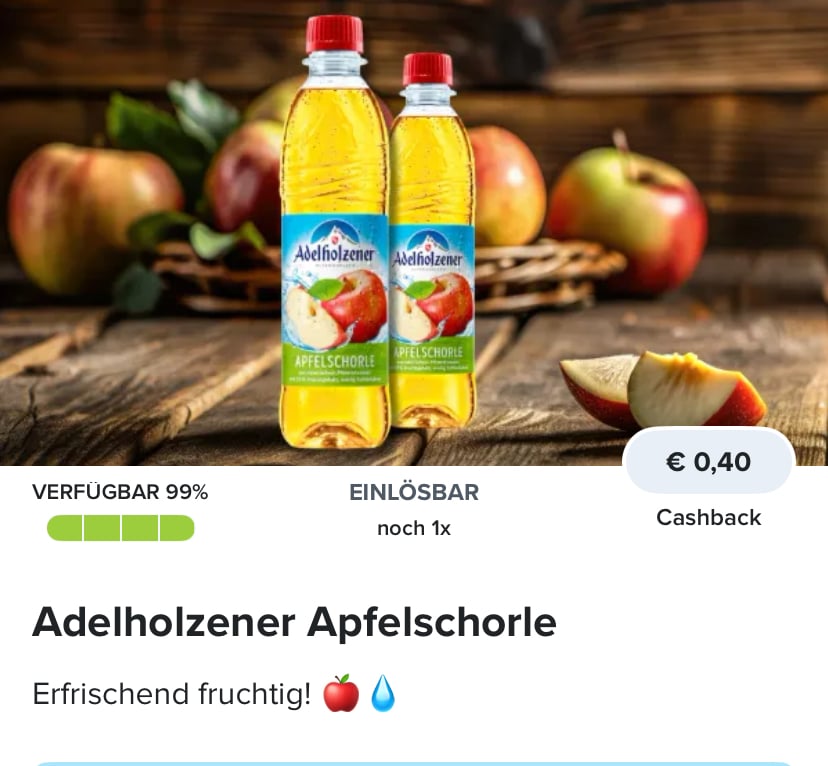Click the red apple emoji icon

point(341,693)
